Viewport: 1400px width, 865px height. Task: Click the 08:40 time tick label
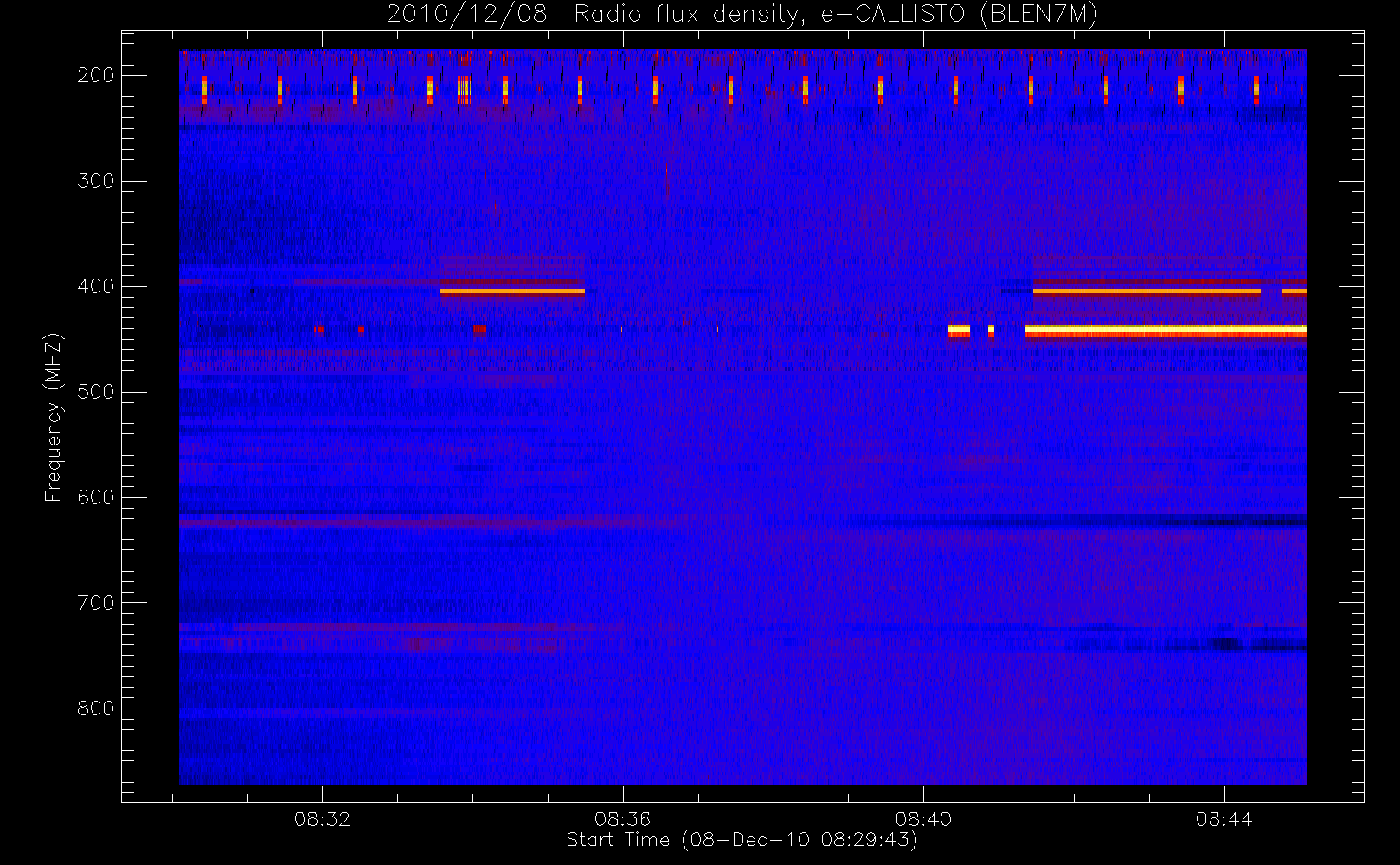[923, 819]
